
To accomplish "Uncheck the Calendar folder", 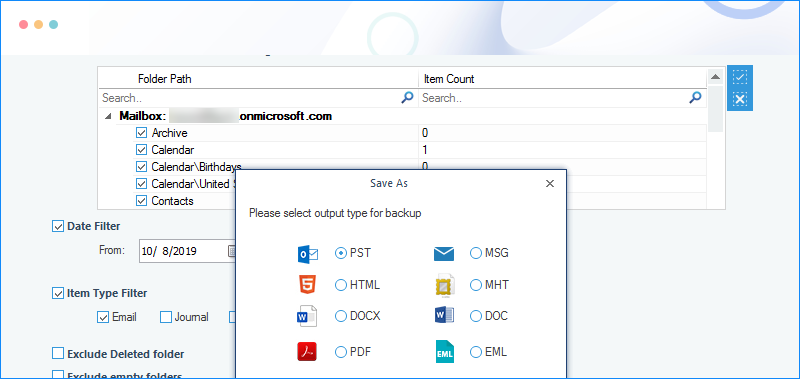I will (141, 150).
